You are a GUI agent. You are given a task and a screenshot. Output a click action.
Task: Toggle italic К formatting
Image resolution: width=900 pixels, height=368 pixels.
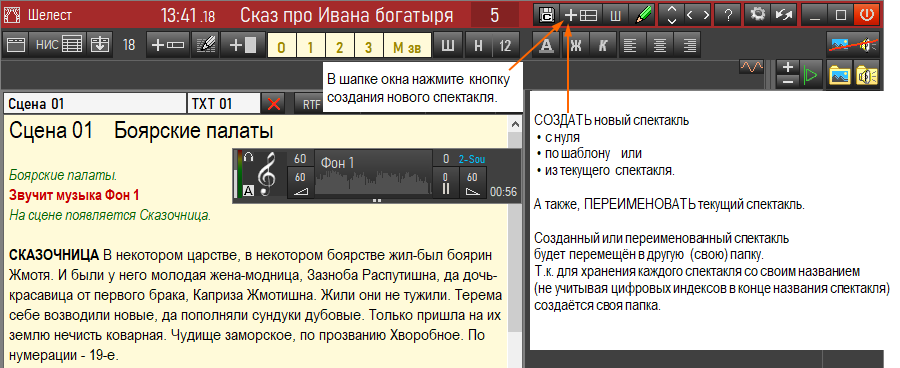point(603,46)
